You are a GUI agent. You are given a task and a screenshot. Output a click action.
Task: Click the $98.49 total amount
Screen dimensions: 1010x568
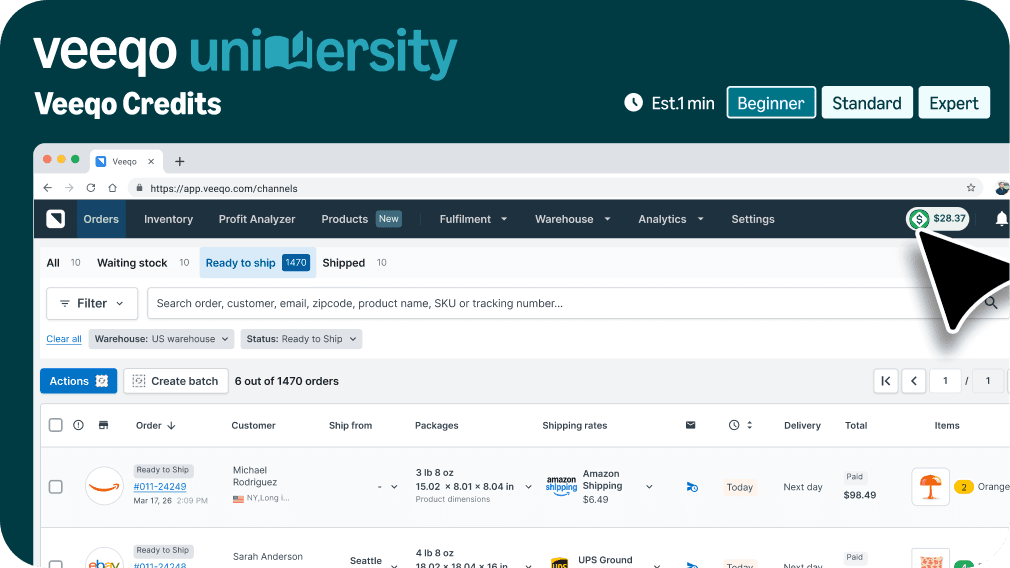[860, 495]
